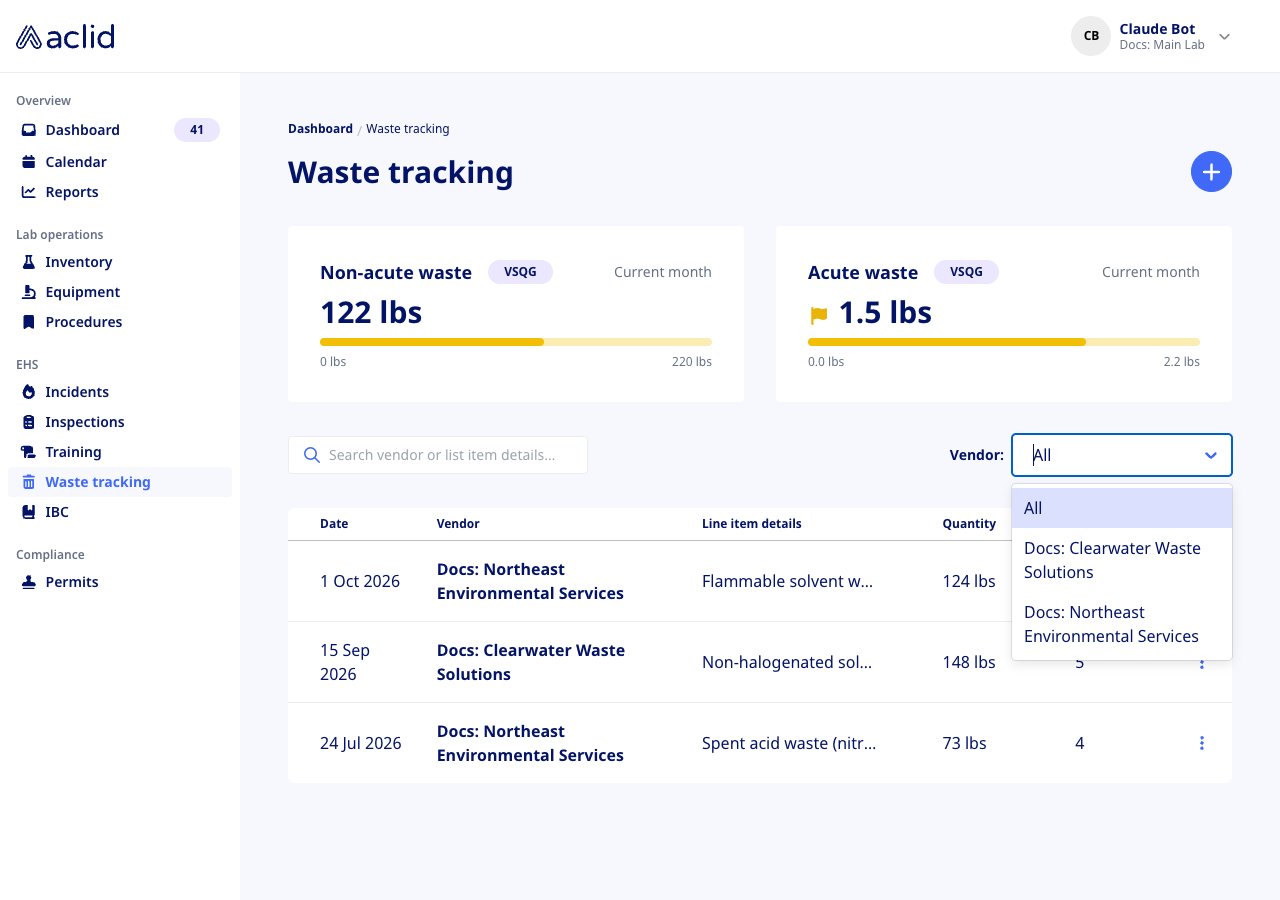
Task: Click the Non-acute waste progress bar
Action: (516, 342)
